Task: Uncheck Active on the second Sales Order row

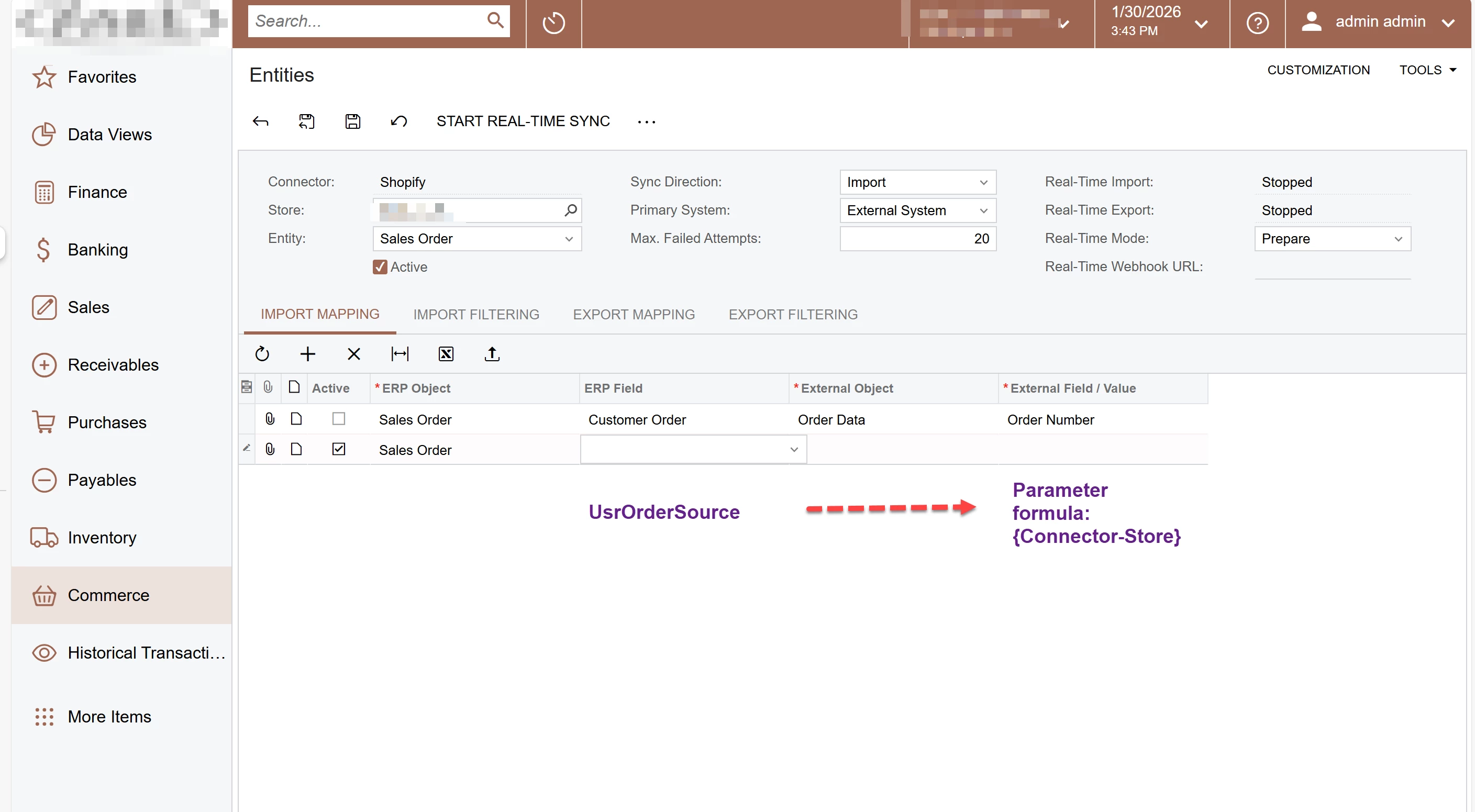Action: [x=338, y=450]
